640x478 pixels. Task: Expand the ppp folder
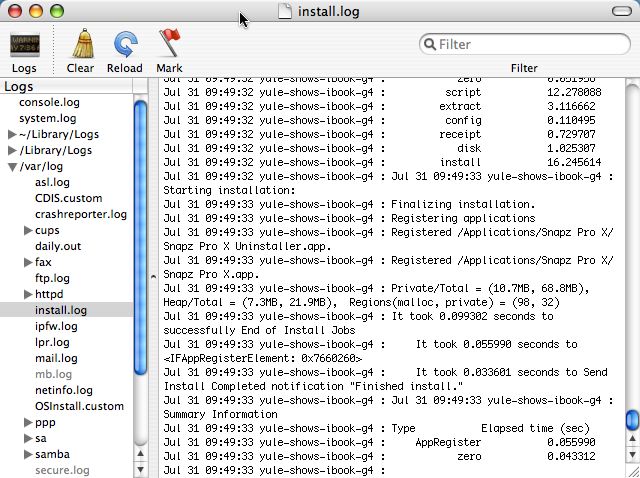point(28,422)
